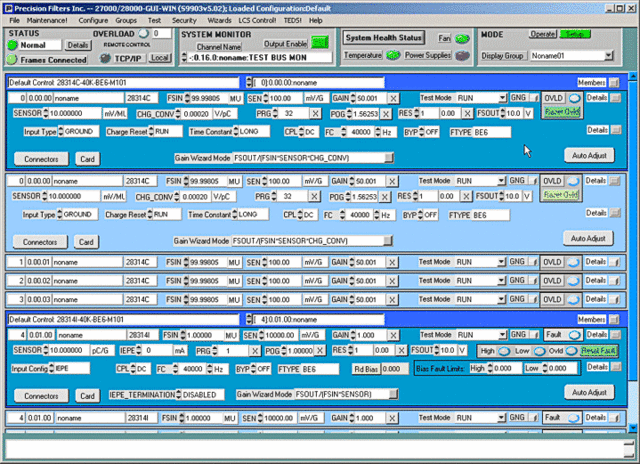The width and height of the screenshot is (640, 464).
Task: Click the green Setup mode button
Action: pyautogui.click(x=575, y=34)
